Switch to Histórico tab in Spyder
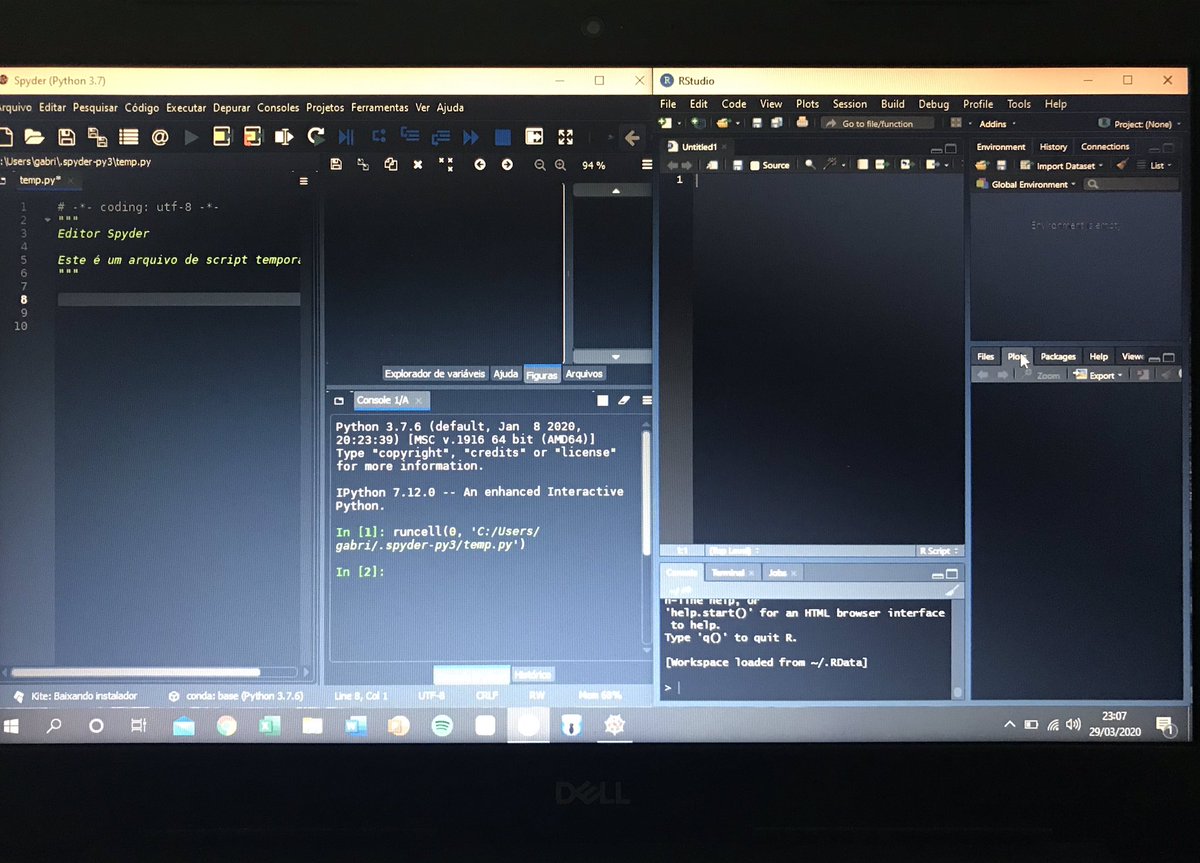This screenshot has width=1200, height=863. 533,675
